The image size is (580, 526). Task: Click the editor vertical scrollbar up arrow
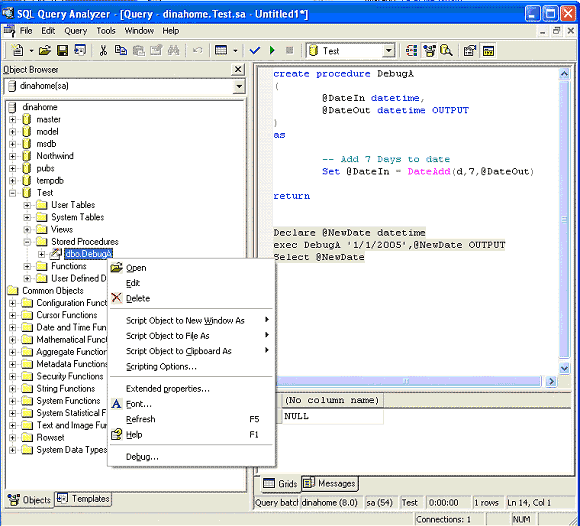pos(564,74)
